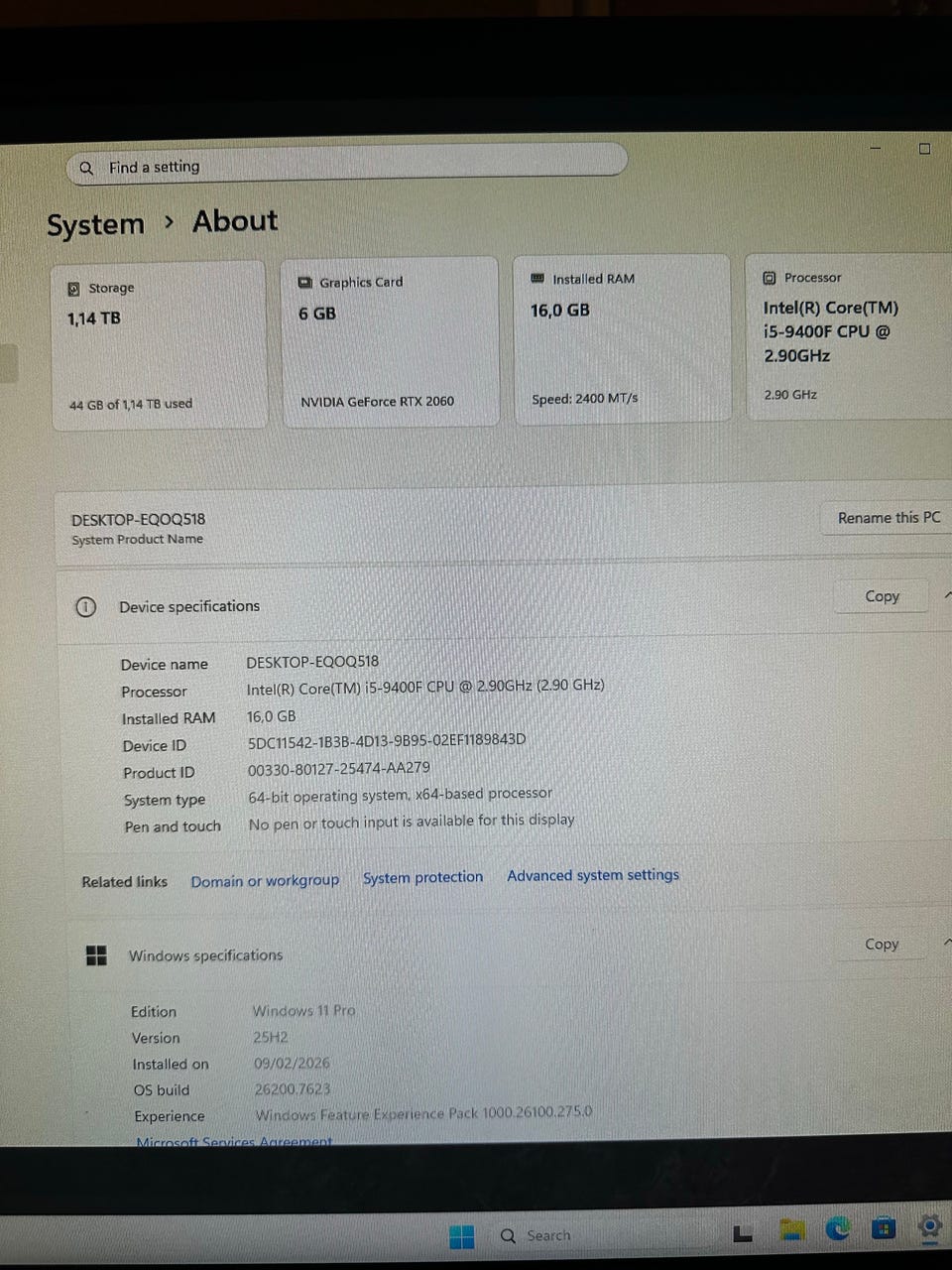Click the Installed RAM chip icon

point(537,279)
